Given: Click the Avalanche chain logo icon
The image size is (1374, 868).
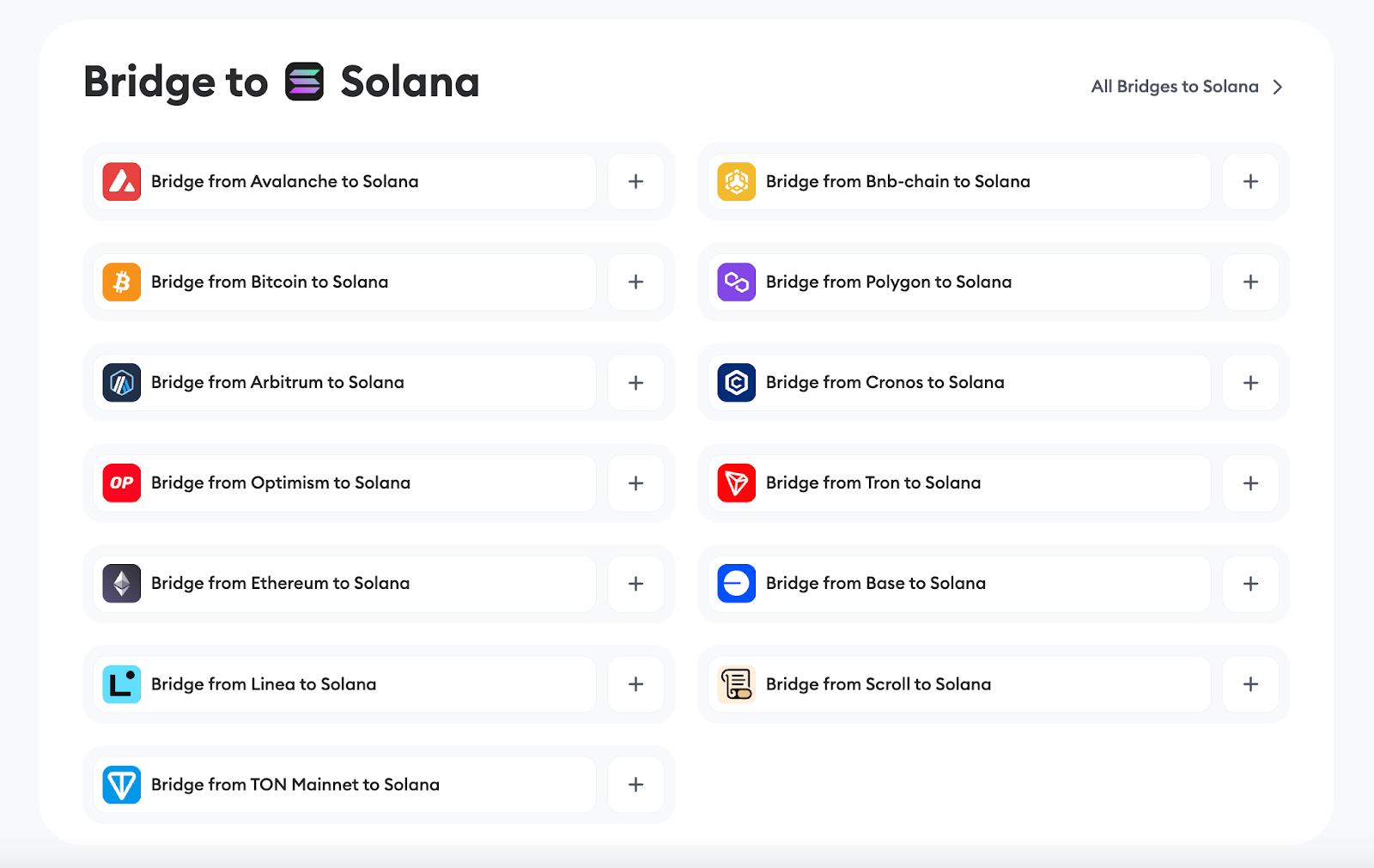Looking at the screenshot, I should [x=122, y=182].
